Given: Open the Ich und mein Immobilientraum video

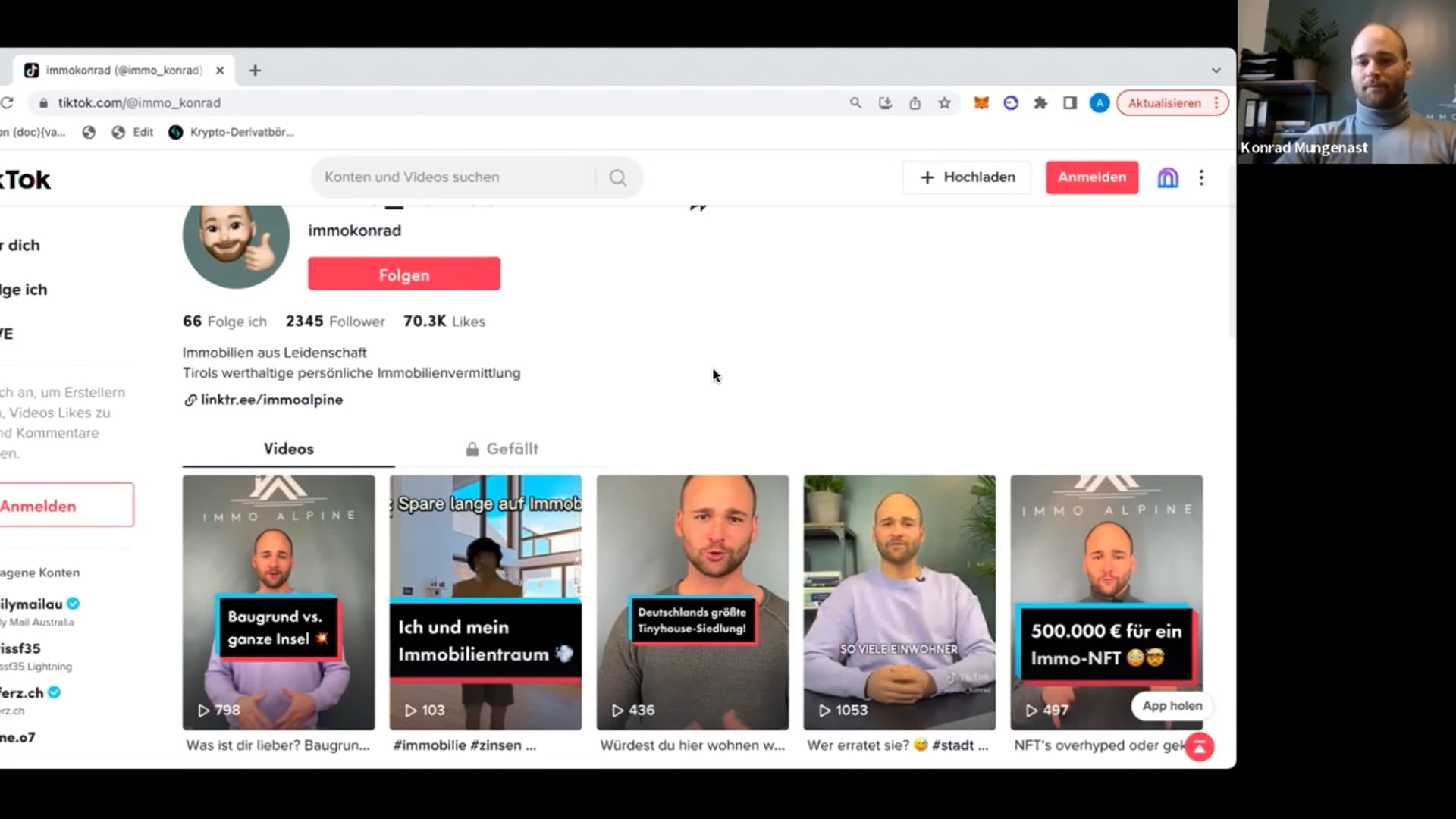Looking at the screenshot, I should tap(485, 602).
